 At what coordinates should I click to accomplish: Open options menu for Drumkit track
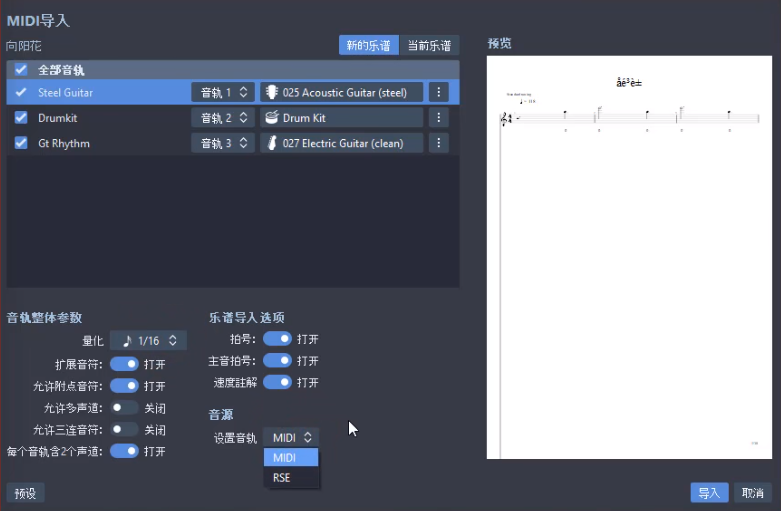pyautogui.click(x=438, y=118)
